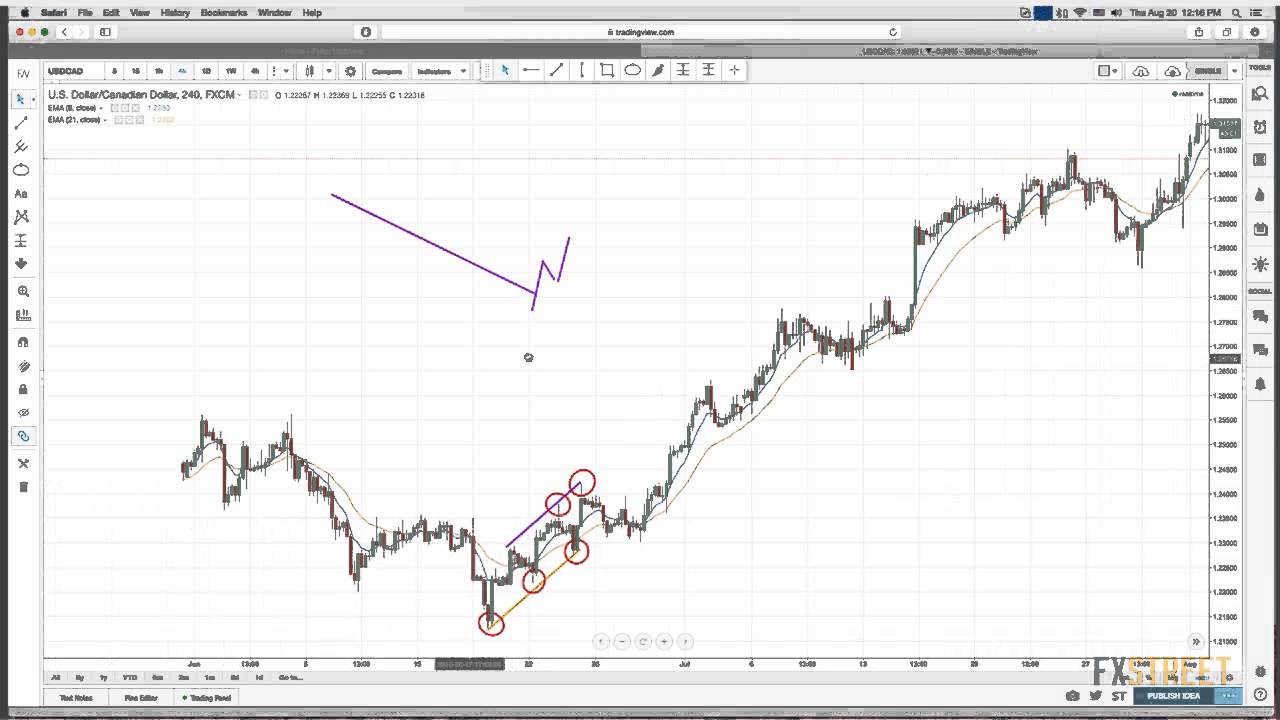
Task: Open the View menu
Action: pyautogui.click(x=140, y=12)
